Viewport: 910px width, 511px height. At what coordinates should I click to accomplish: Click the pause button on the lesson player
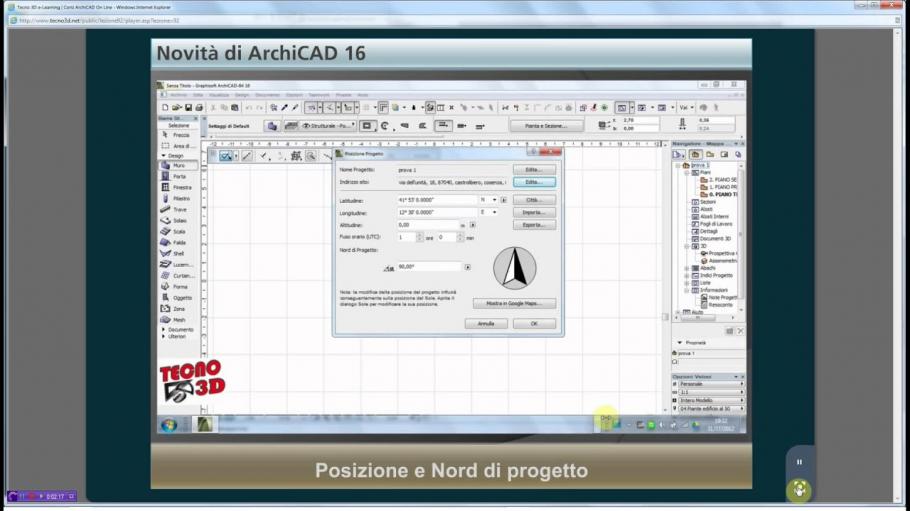click(799, 462)
